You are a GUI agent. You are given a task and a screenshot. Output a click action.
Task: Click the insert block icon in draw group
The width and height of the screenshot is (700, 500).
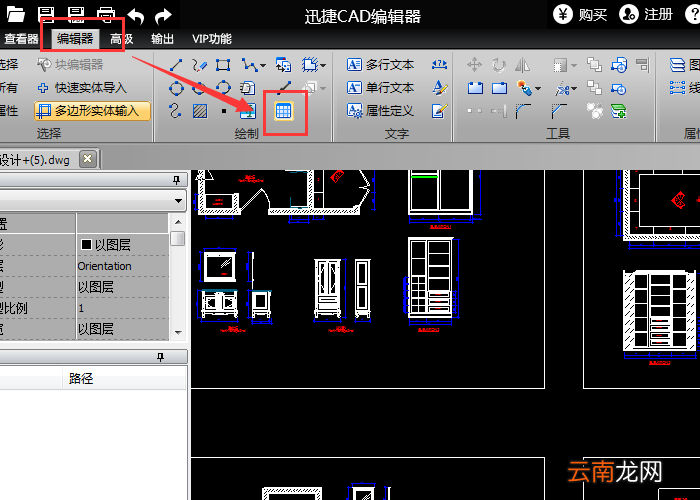283,65
